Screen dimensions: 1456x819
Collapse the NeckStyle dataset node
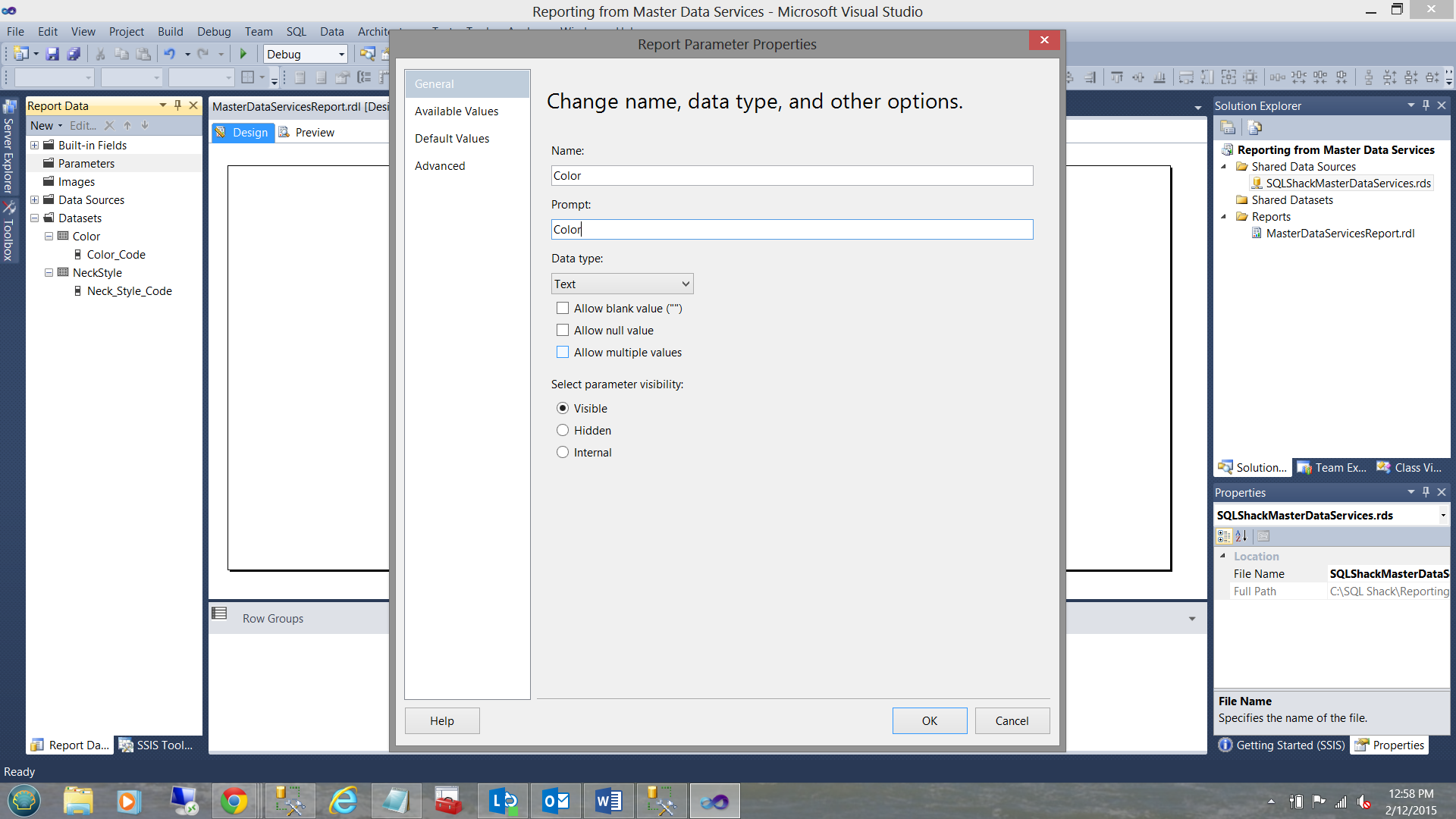click(49, 273)
